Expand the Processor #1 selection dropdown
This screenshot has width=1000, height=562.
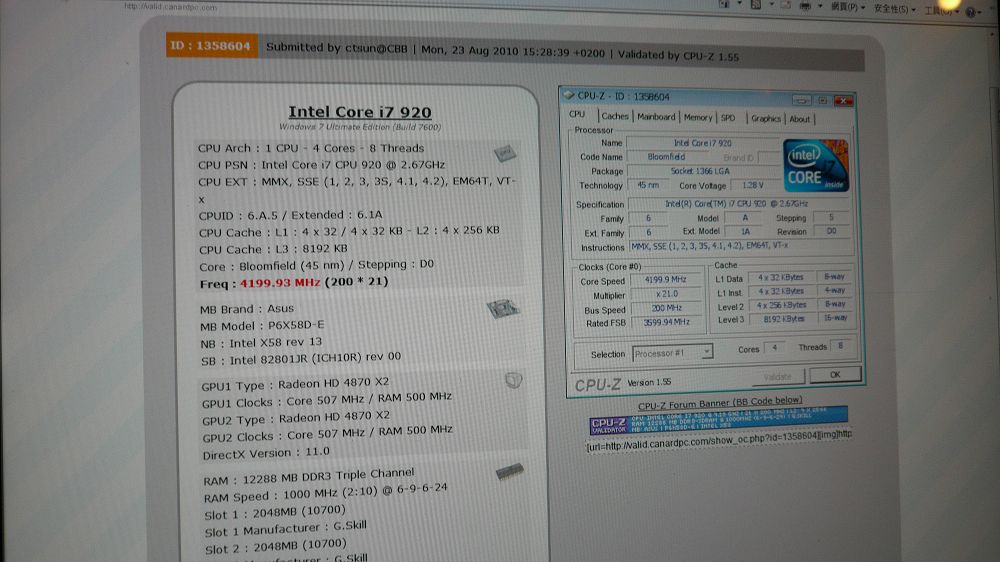[707, 352]
